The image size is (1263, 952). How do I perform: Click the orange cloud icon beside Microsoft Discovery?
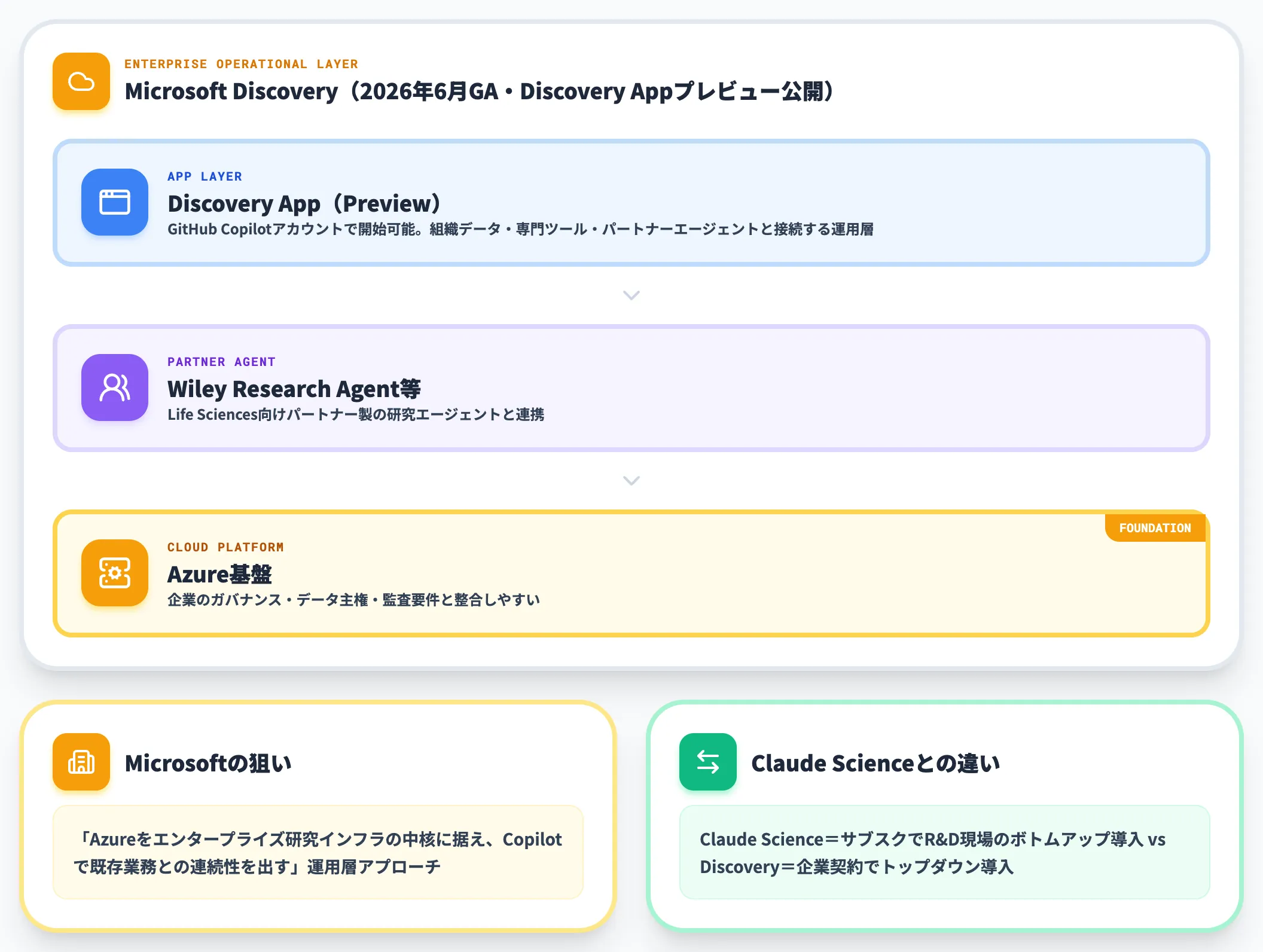pyautogui.click(x=81, y=81)
